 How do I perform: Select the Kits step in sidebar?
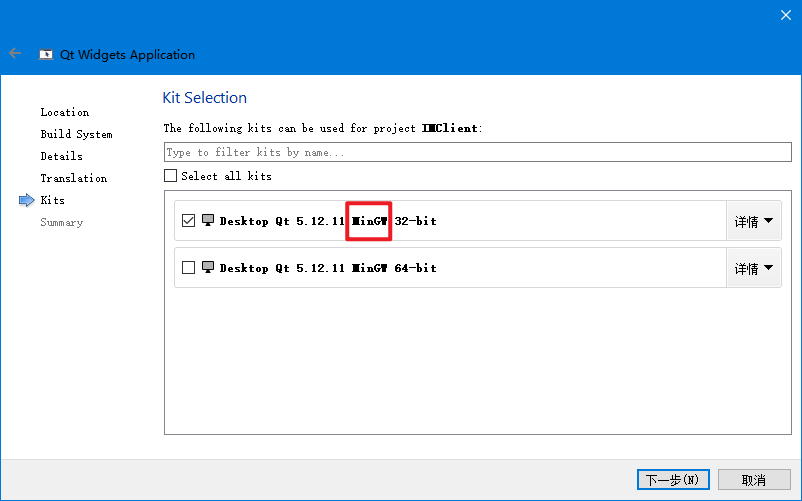click(x=53, y=200)
